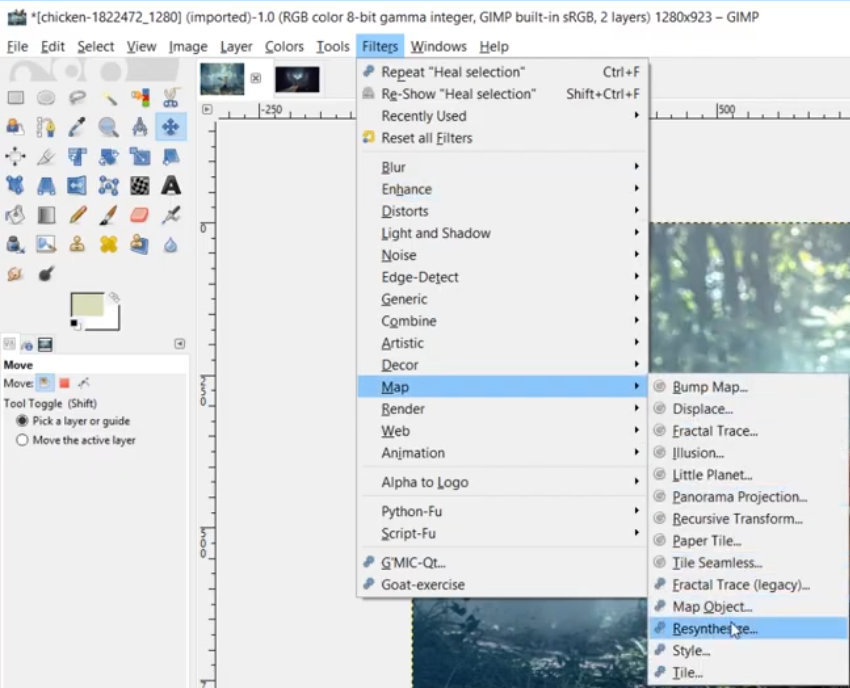The height and width of the screenshot is (688, 850).
Task: Select the Eraser tool
Action: tap(140, 215)
